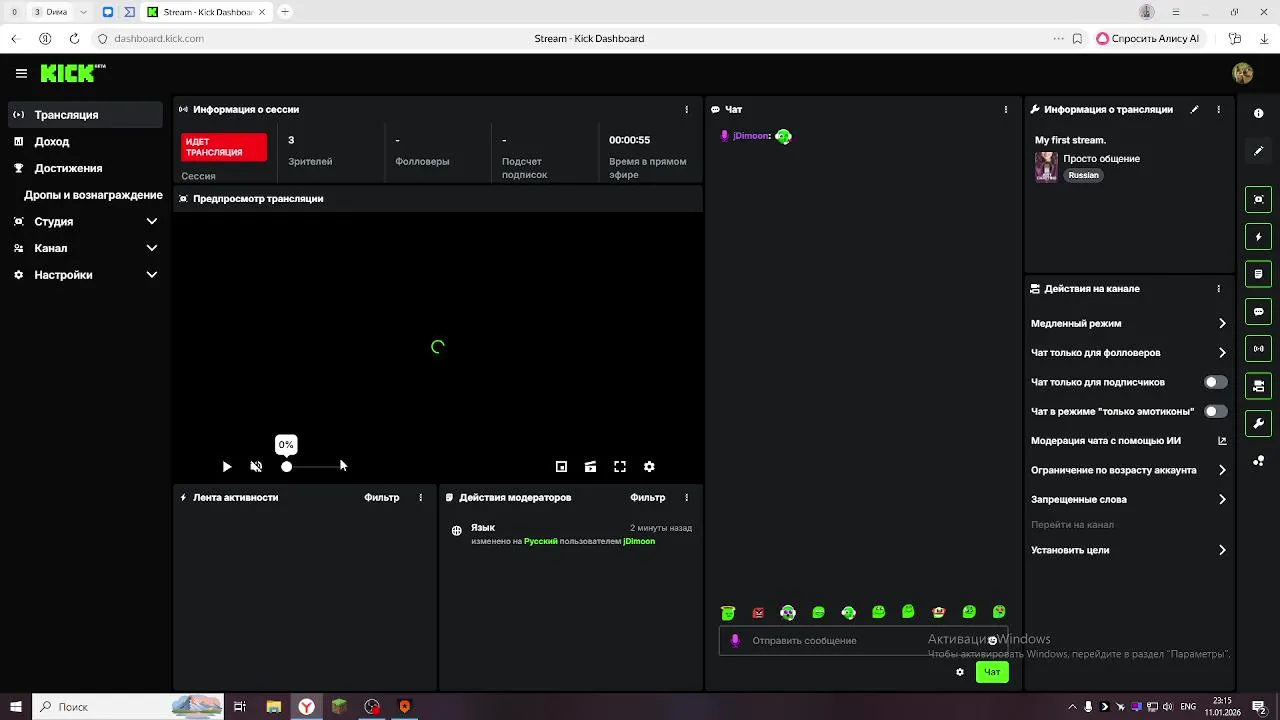Open Windows Start menu
The image size is (1280, 720).
tap(16, 707)
